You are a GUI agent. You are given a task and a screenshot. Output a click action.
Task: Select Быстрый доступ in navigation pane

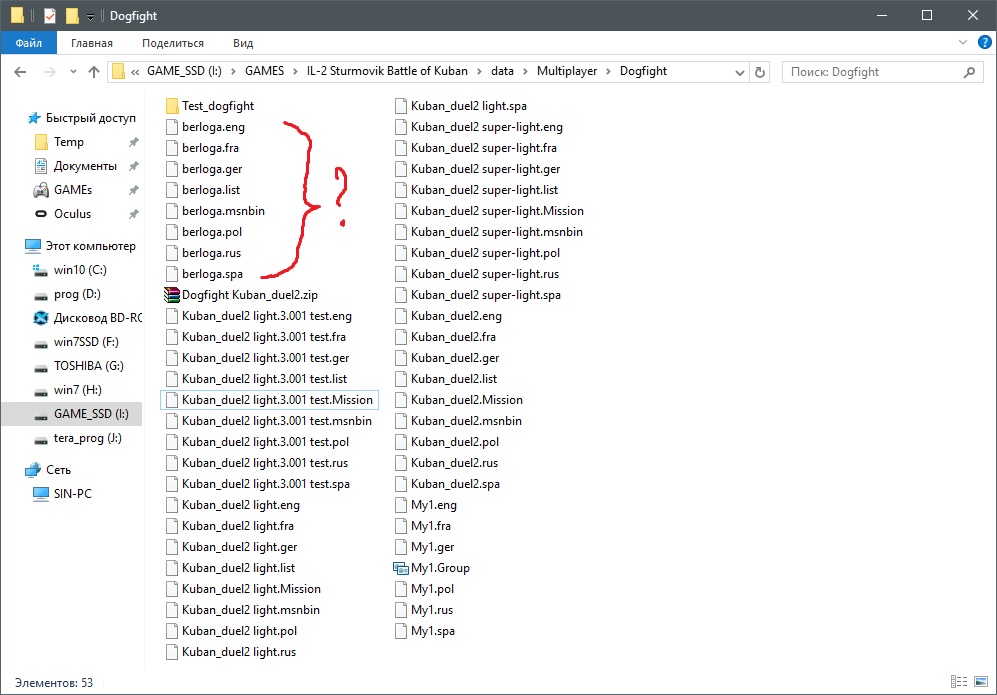tap(90, 118)
